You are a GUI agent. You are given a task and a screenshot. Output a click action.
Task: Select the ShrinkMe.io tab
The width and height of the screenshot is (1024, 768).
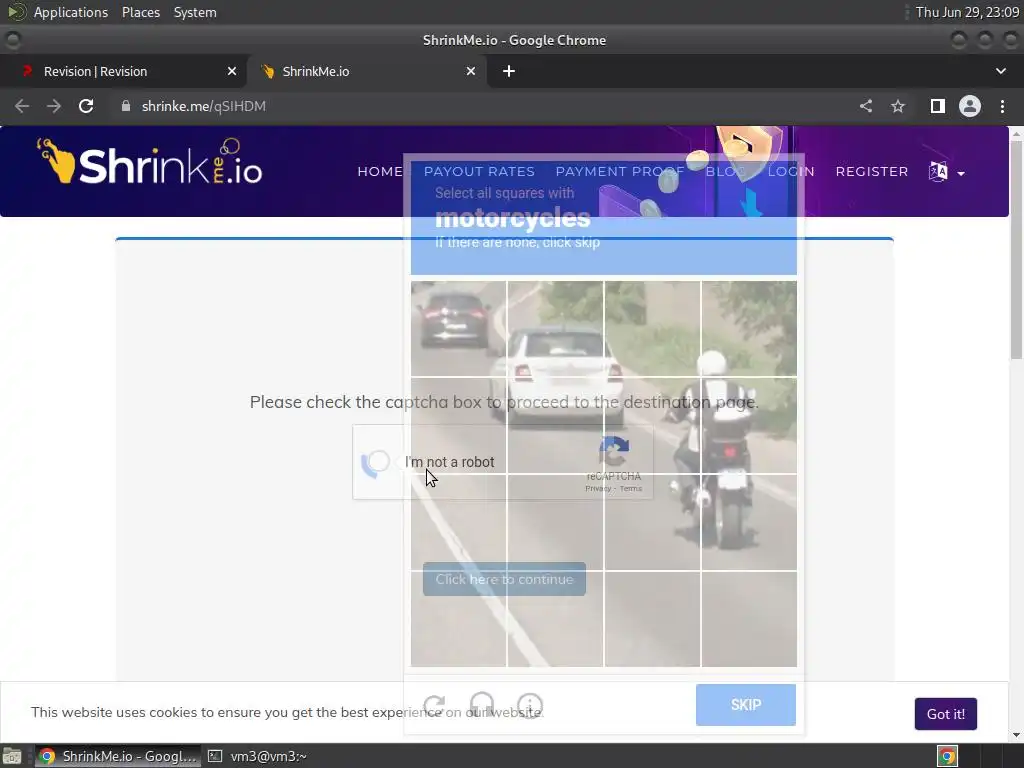click(x=368, y=71)
